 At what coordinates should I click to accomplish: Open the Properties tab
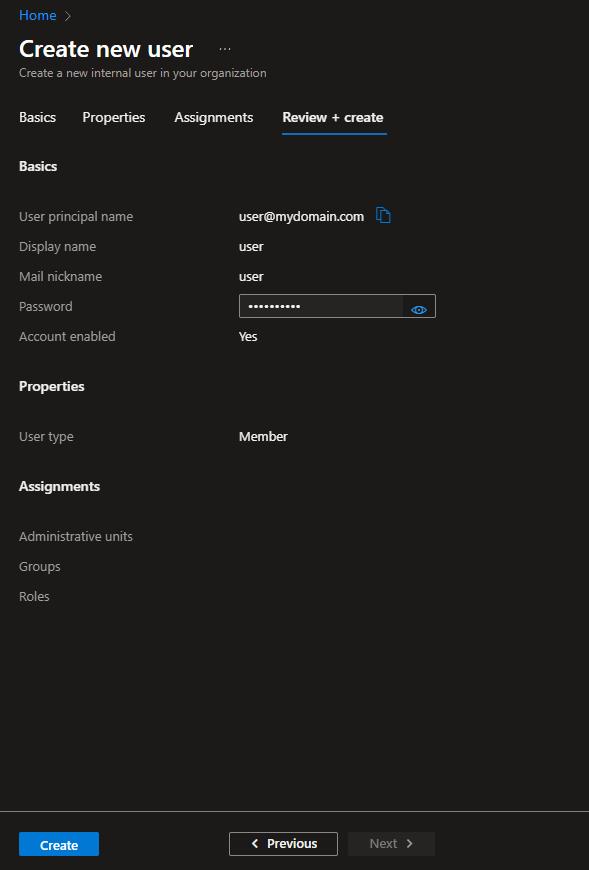[114, 117]
